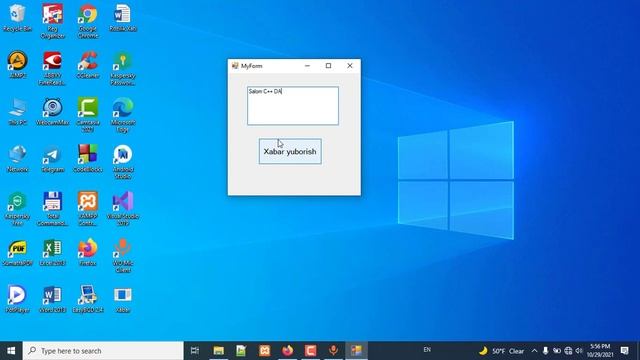Select the Telegram desktop icon
Image resolution: width=640 pixels, height=360 pixels.
(53, 158)
